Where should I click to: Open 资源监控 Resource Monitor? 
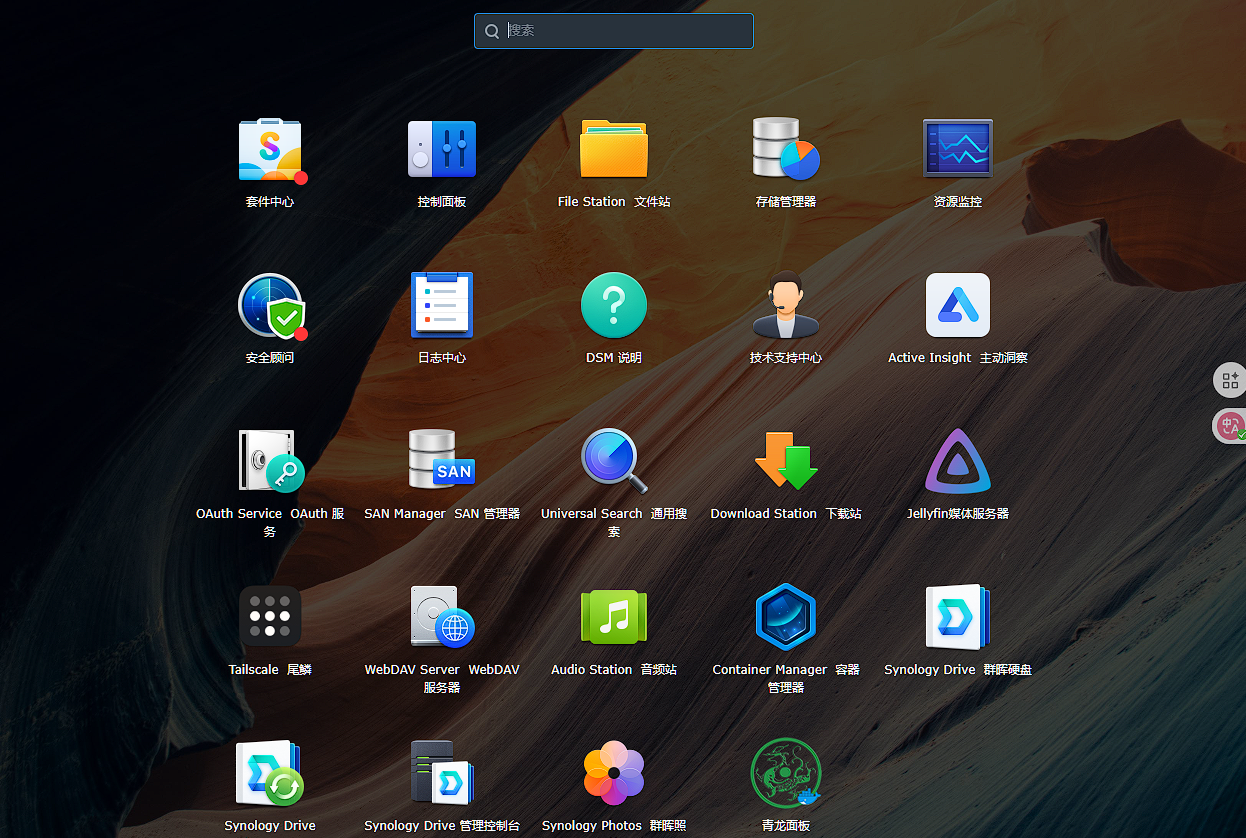(x=958, y=150)
